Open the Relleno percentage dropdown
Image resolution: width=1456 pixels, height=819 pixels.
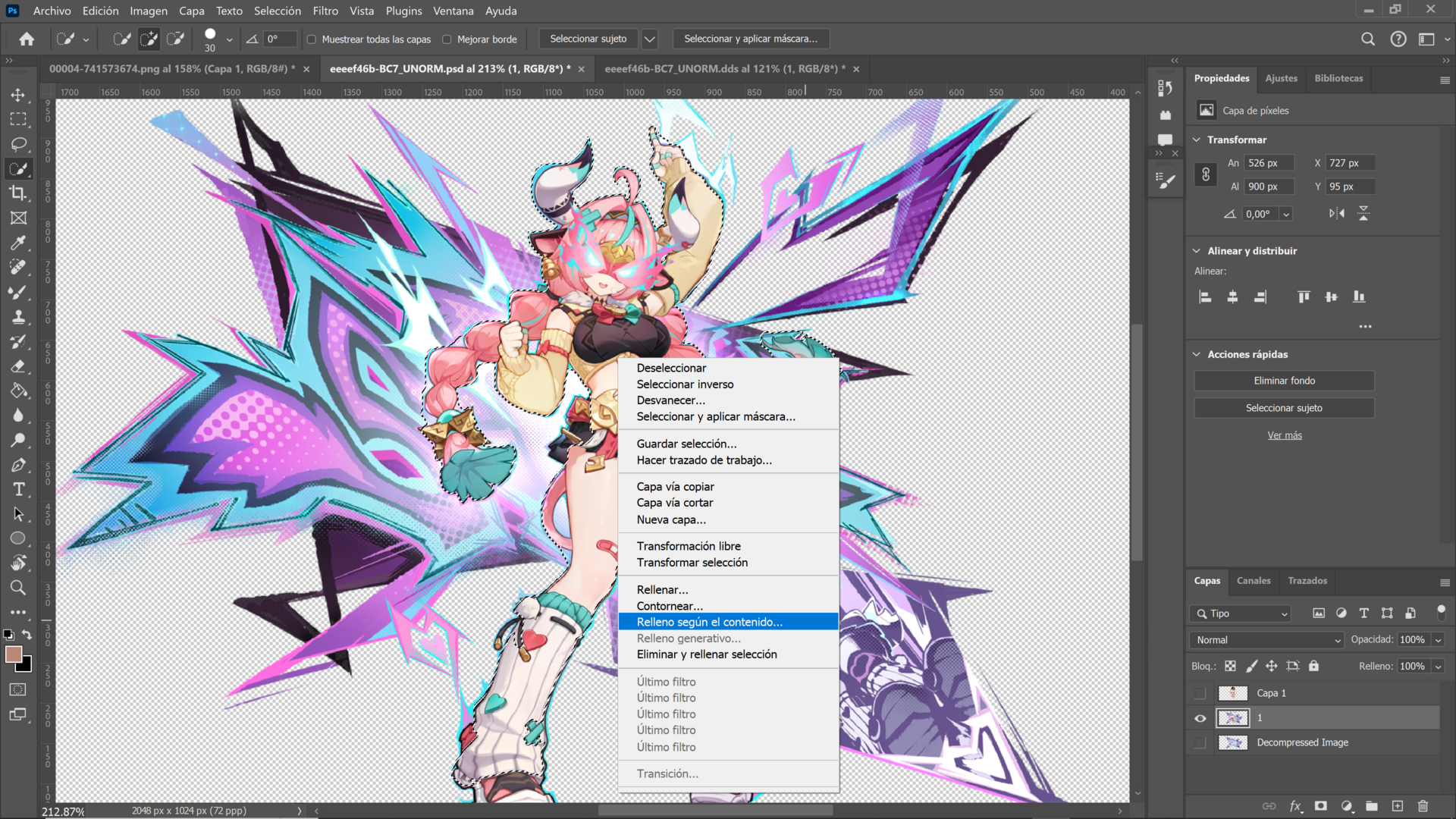[1438, 667]
